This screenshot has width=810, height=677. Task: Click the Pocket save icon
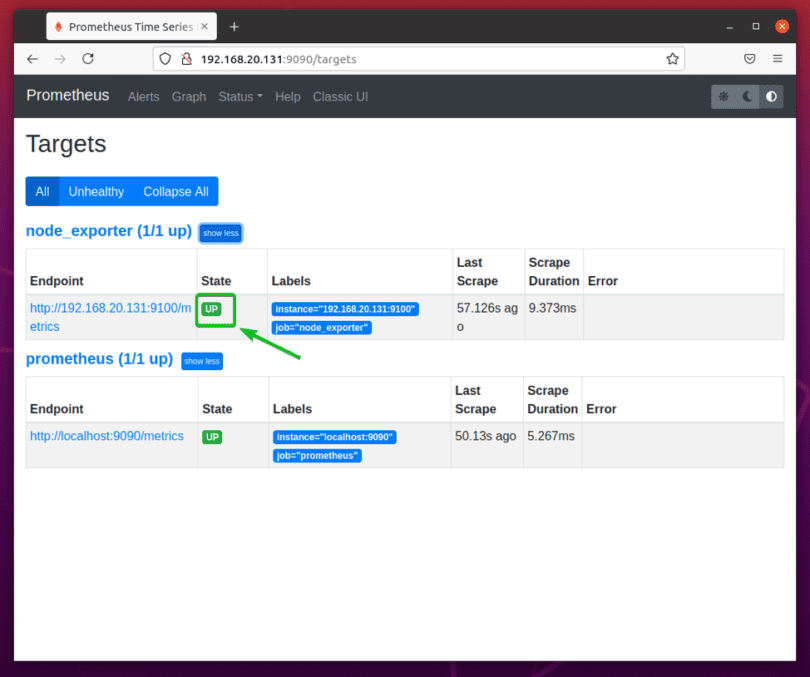coord(749,59)
